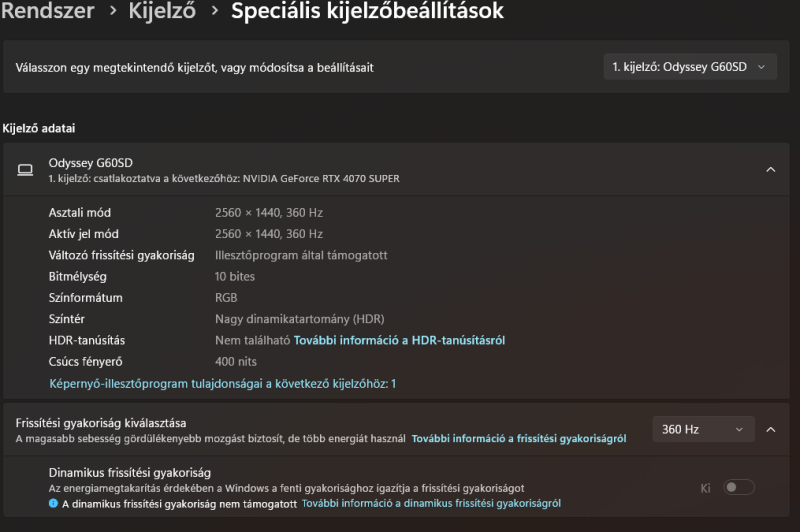Click the monitor icon beside Odyssey G60SD

click(25, 170)
